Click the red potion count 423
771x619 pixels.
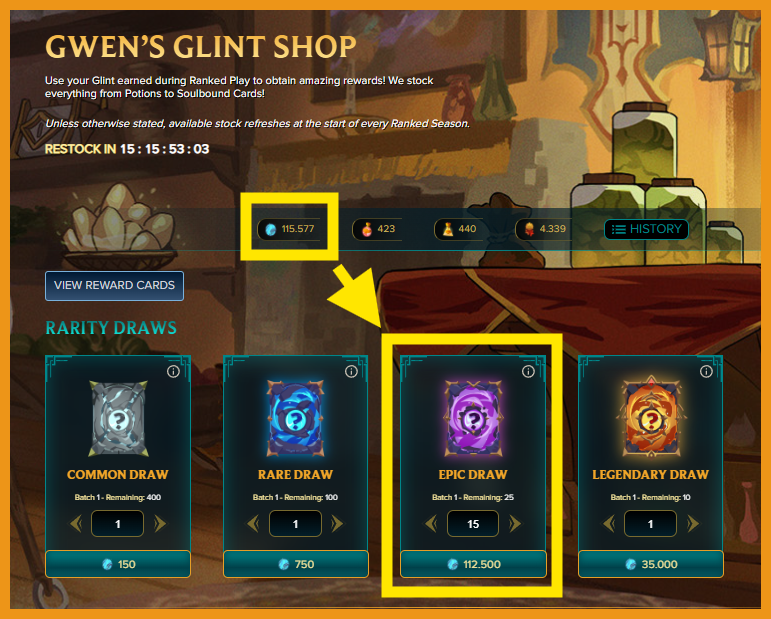pos(386,229)
